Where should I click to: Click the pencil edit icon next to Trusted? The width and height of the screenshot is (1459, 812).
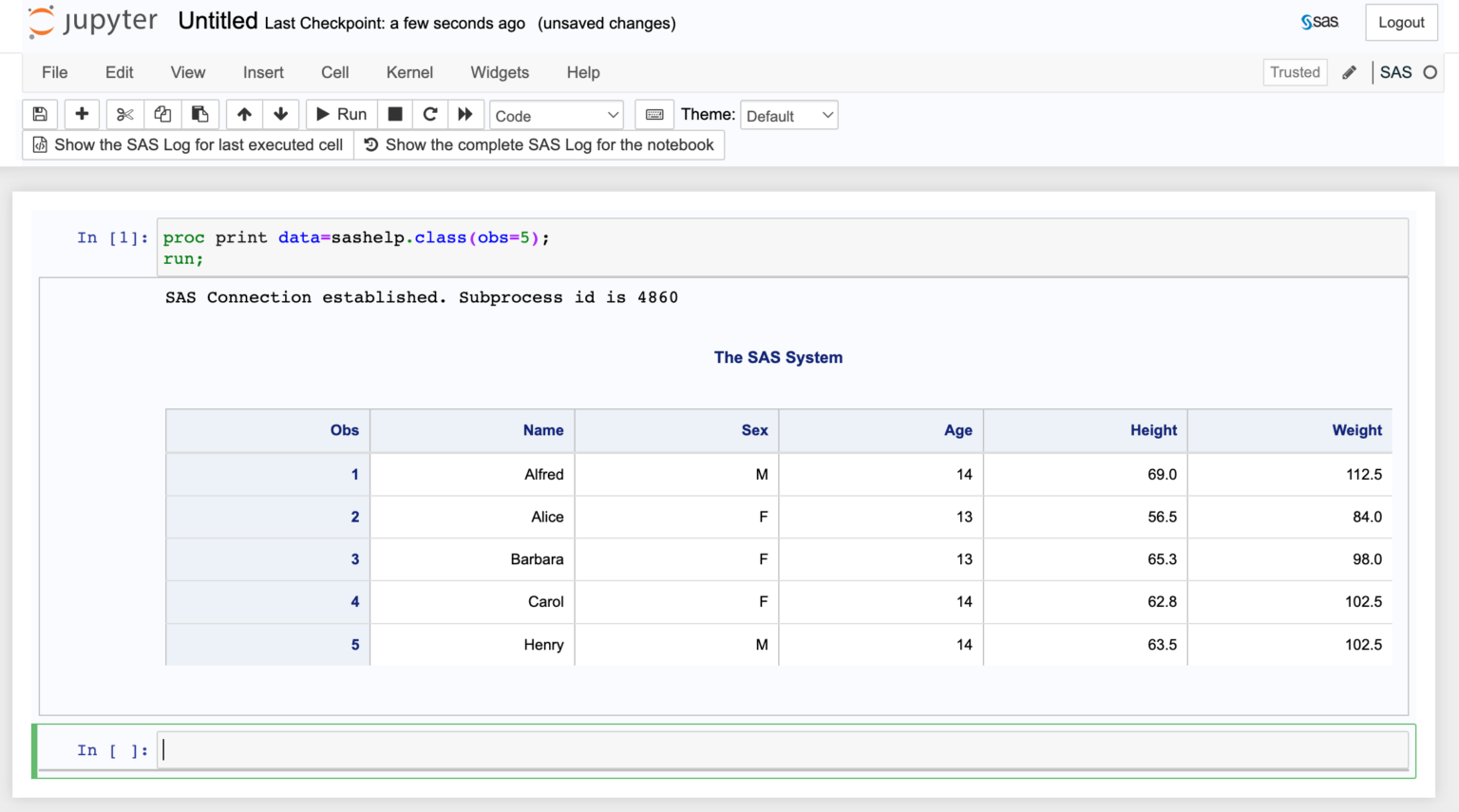[x=1349, y=72]
